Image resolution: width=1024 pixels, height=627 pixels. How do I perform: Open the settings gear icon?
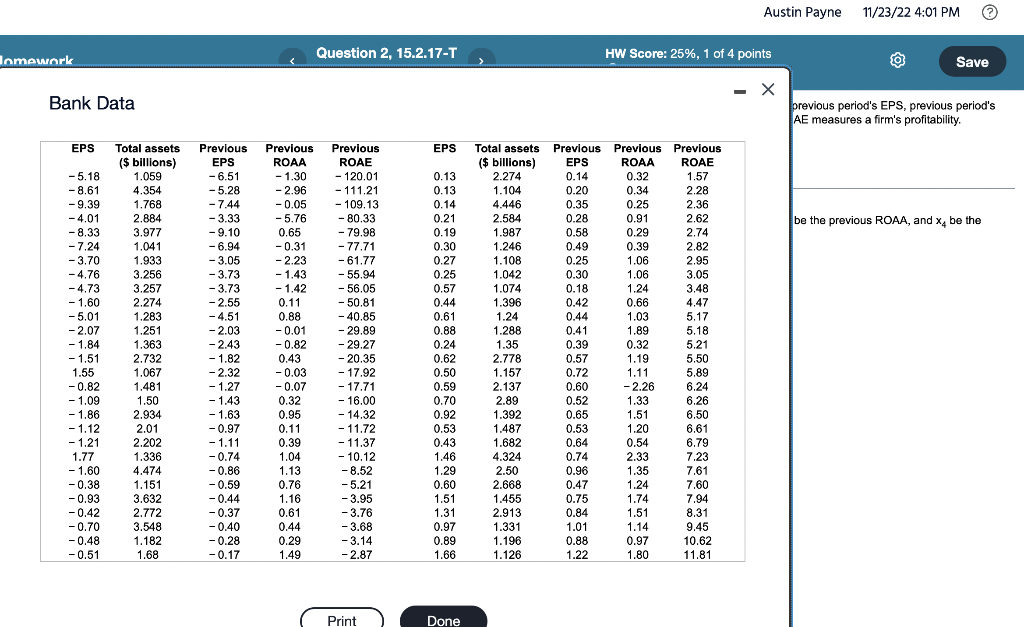point(898,60)
